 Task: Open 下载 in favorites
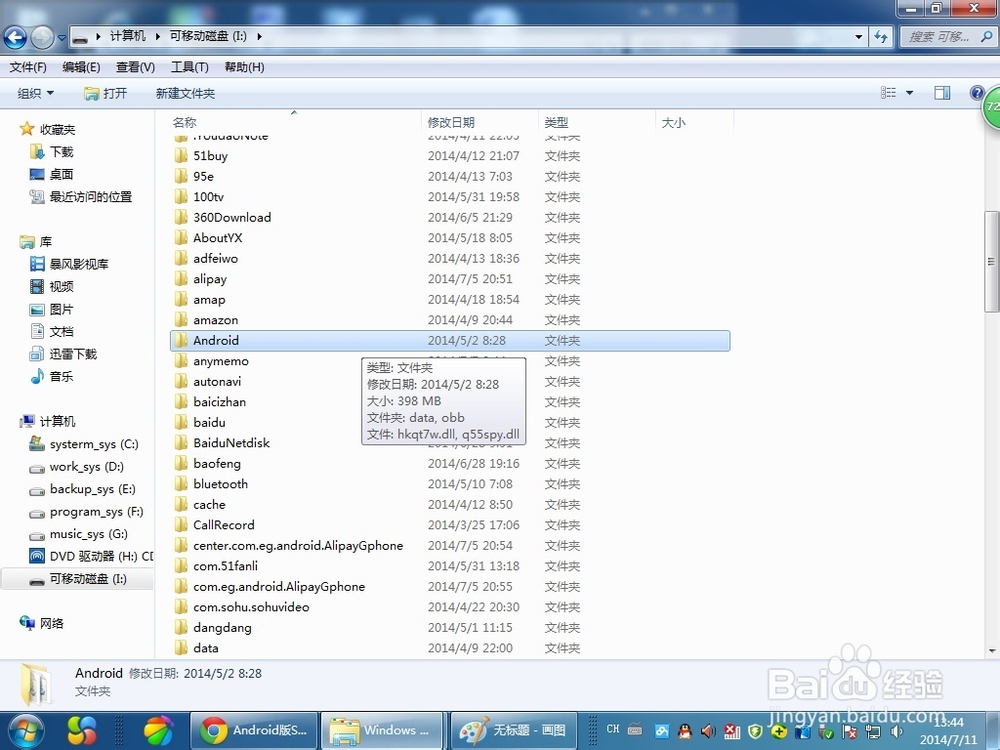coord(52,152)
